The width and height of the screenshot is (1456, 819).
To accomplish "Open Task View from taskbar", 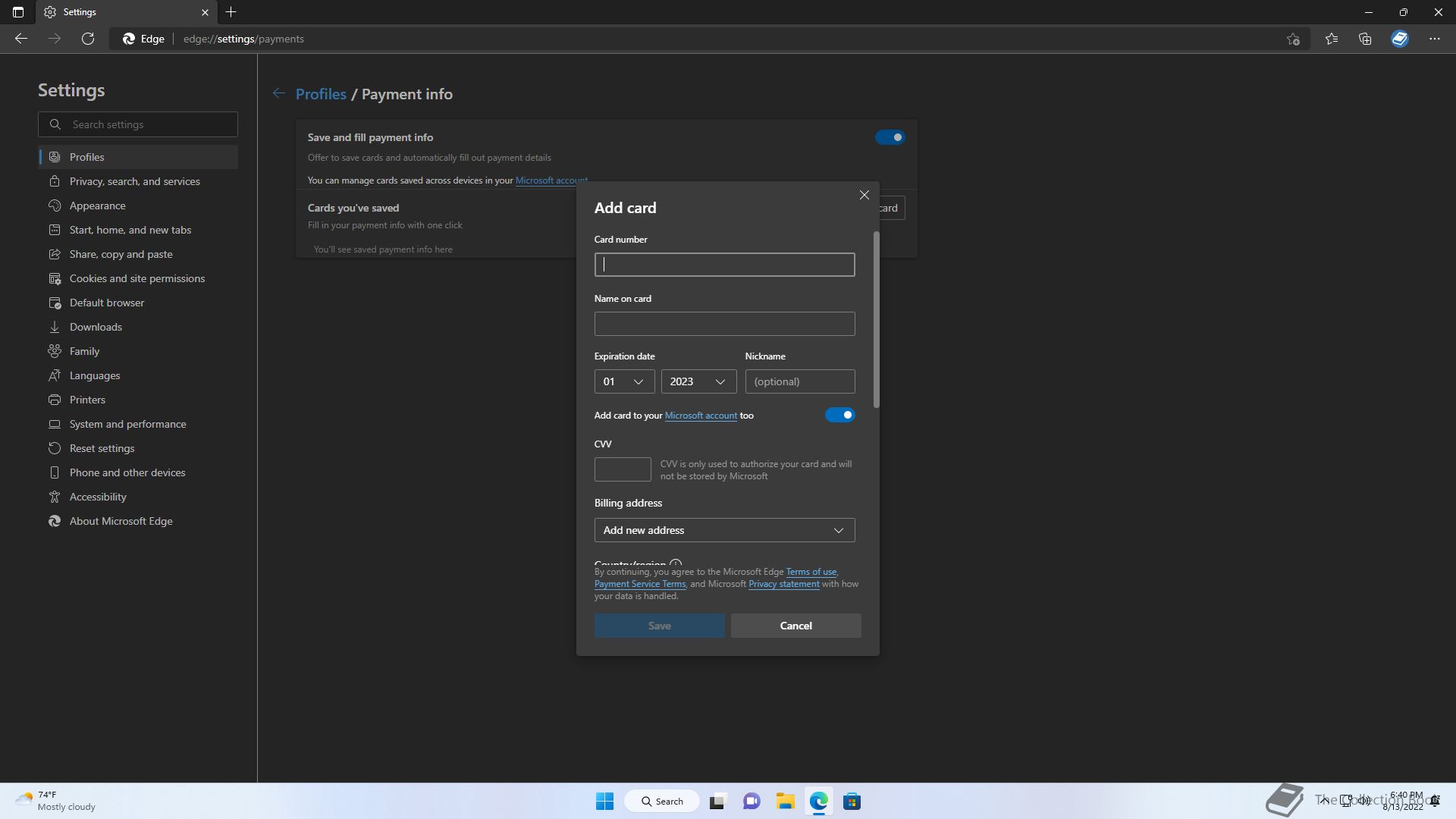I will (x=717, y=801).
